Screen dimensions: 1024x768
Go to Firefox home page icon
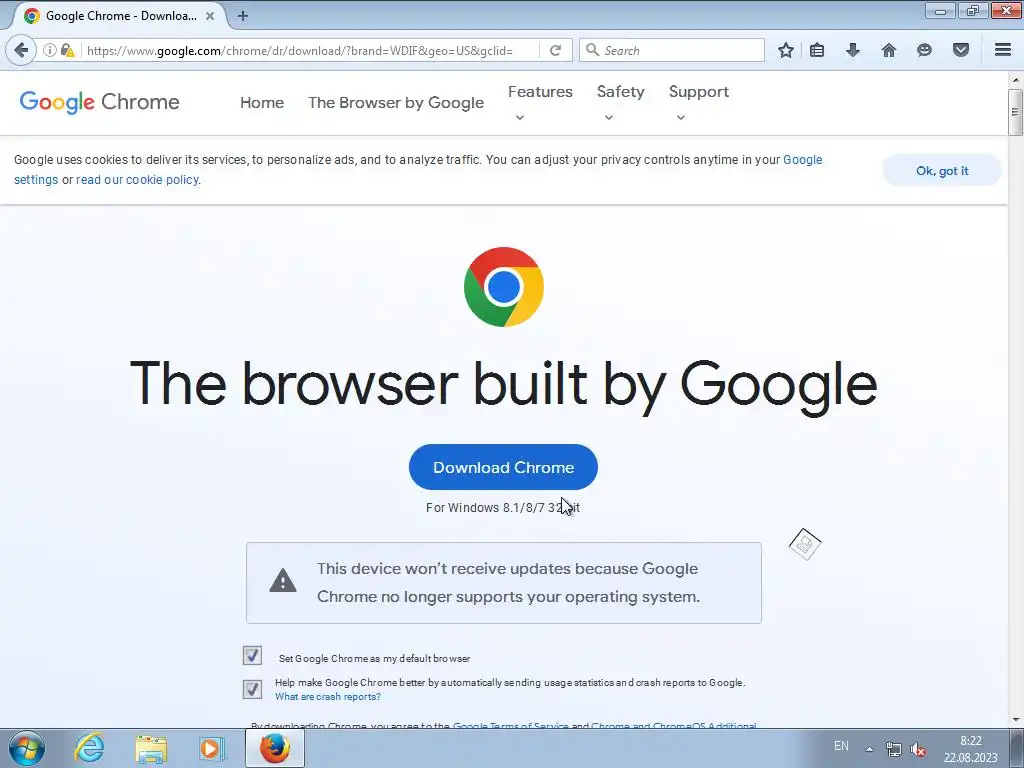tap(889, 50)
